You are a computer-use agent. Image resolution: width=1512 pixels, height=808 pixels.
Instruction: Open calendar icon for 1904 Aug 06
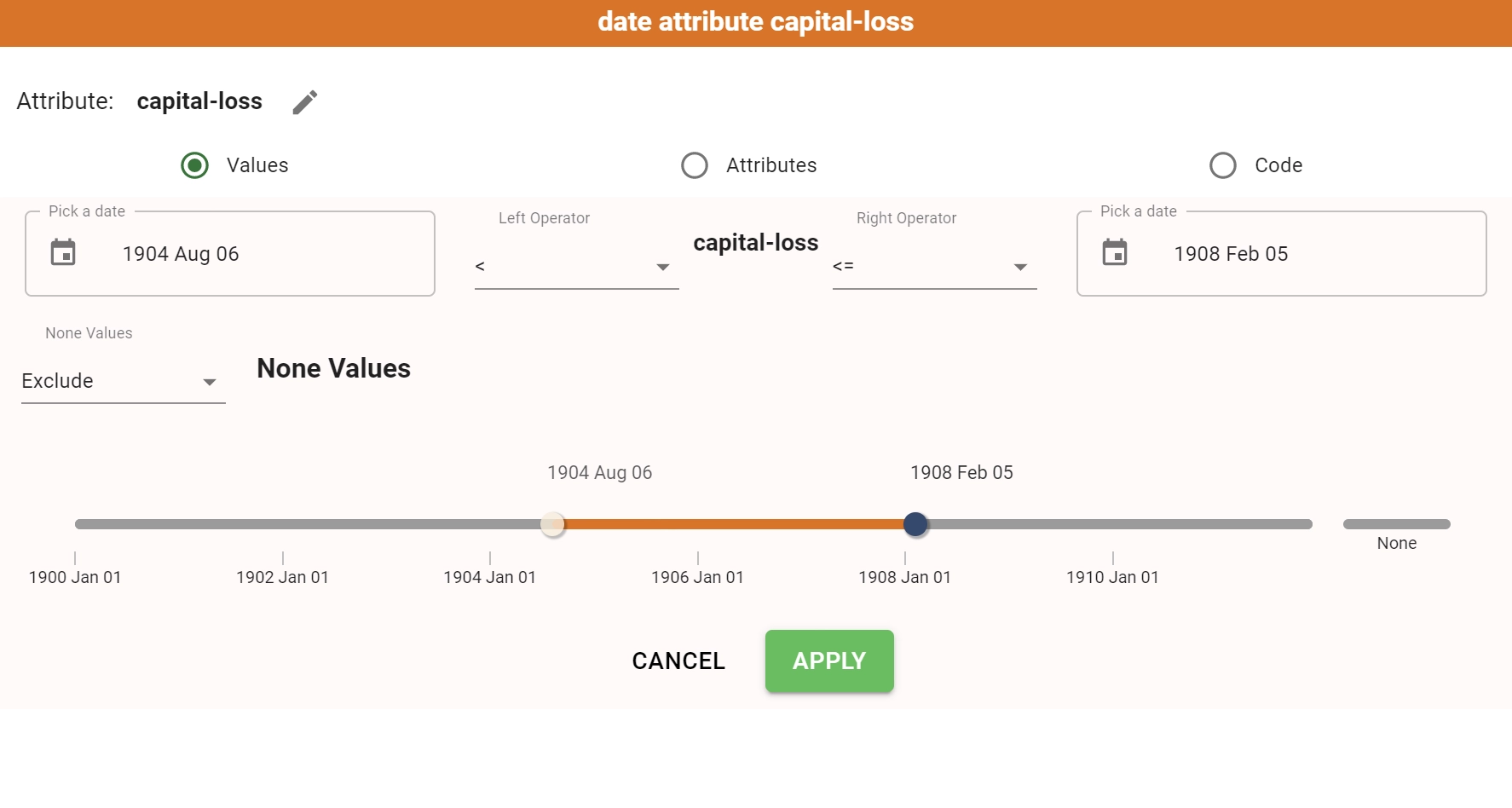pyautogui.click(x=63, y=253)
